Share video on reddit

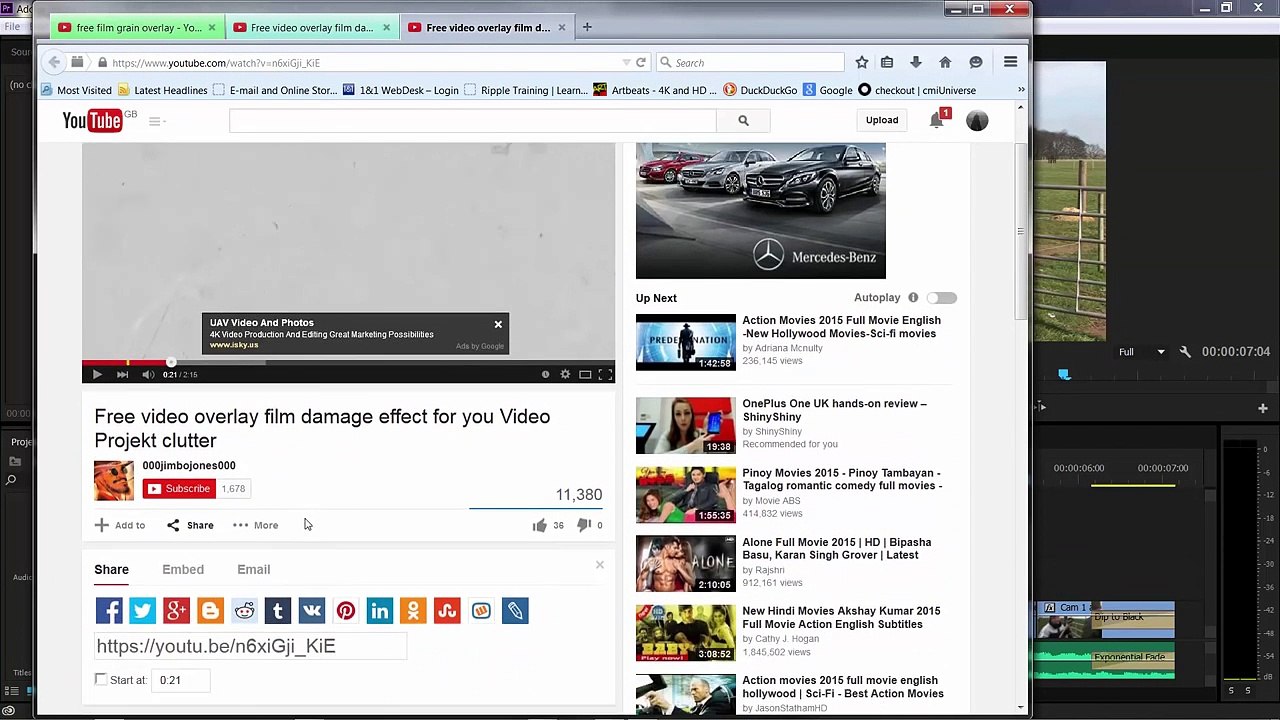click(244, 611)
